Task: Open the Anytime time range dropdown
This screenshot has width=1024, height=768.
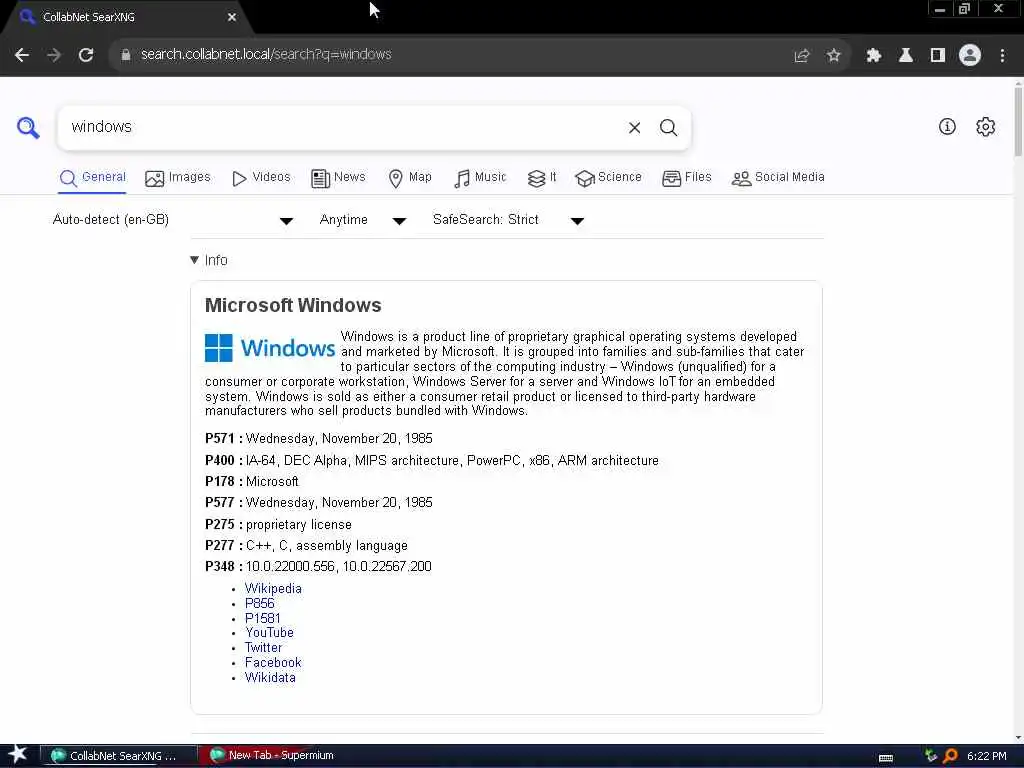Action: tap(363, 220)
